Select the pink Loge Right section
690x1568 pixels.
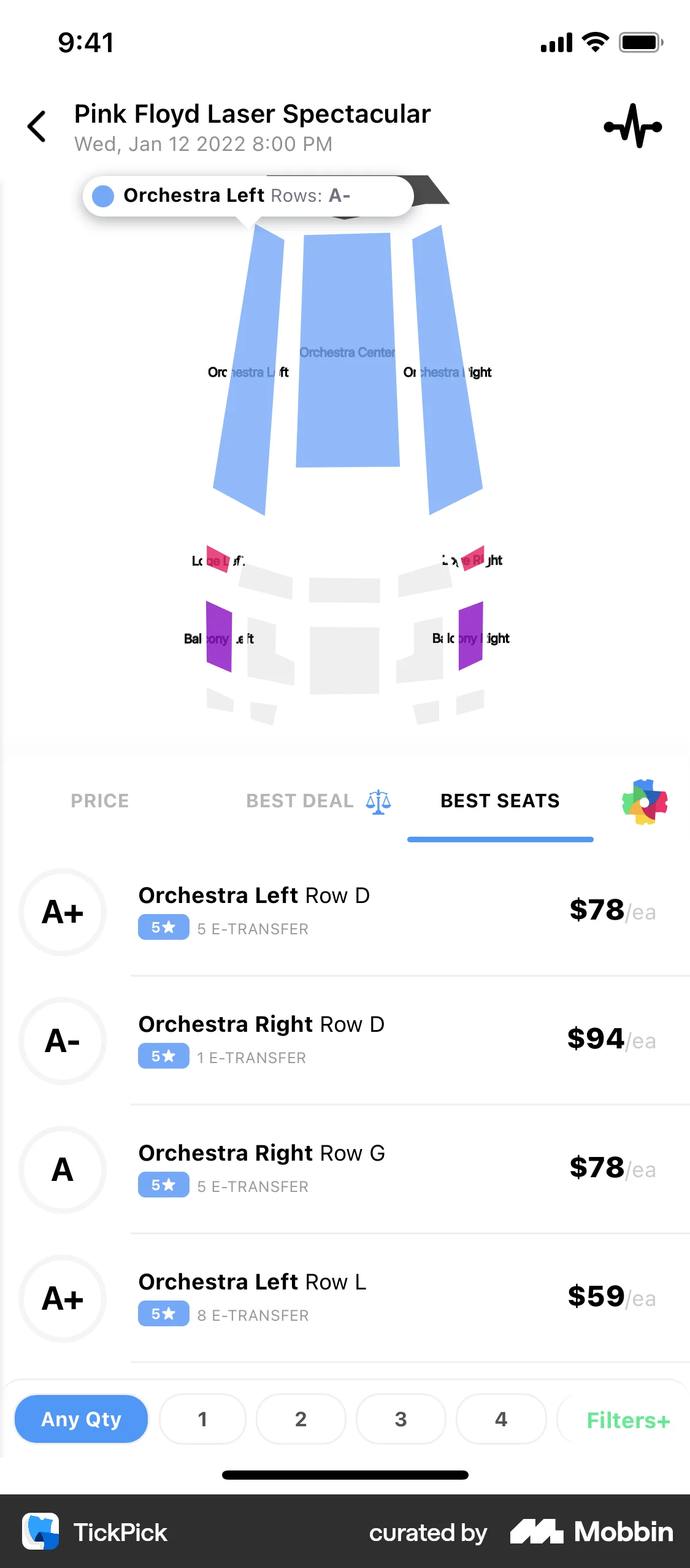473,558
